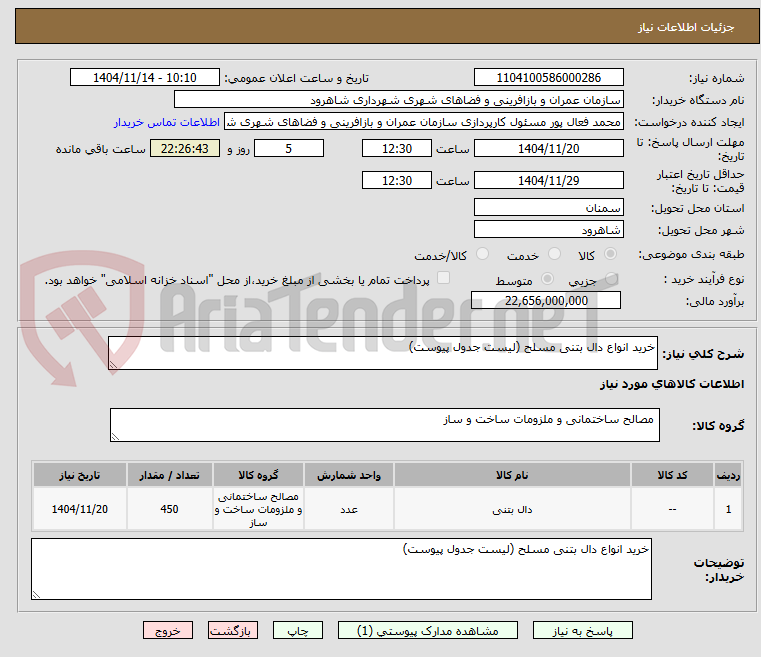
Task: Click the پاسخ به نیاز button
Action: click(582, 630)
